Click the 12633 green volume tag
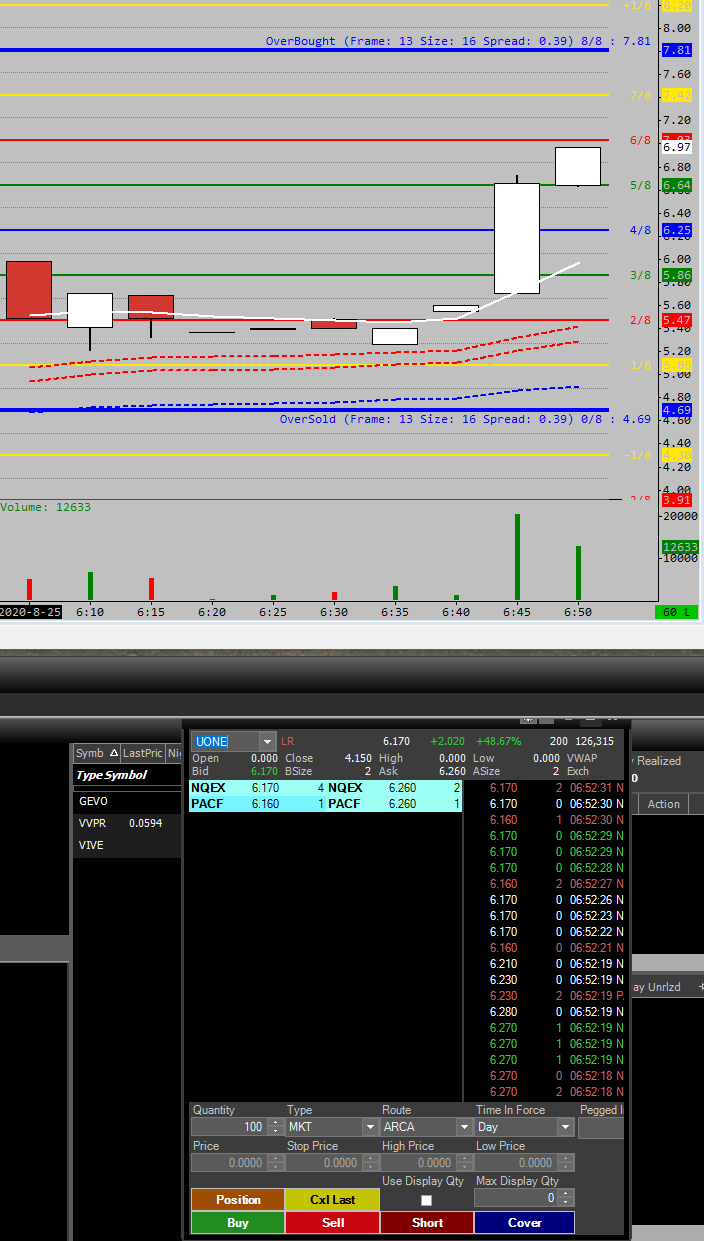The width and height of the screenshot is (704, 1241). pyautogui.click(x=680, y=547)
